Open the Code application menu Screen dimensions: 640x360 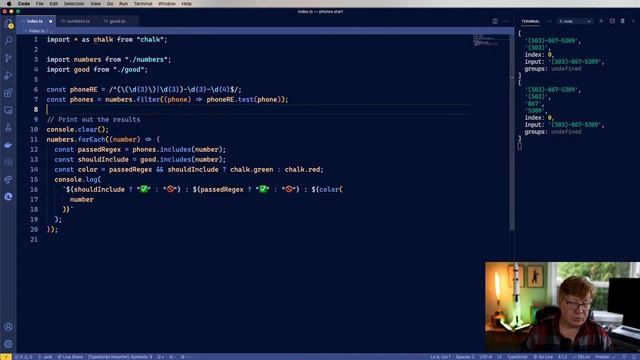(24, 4)
